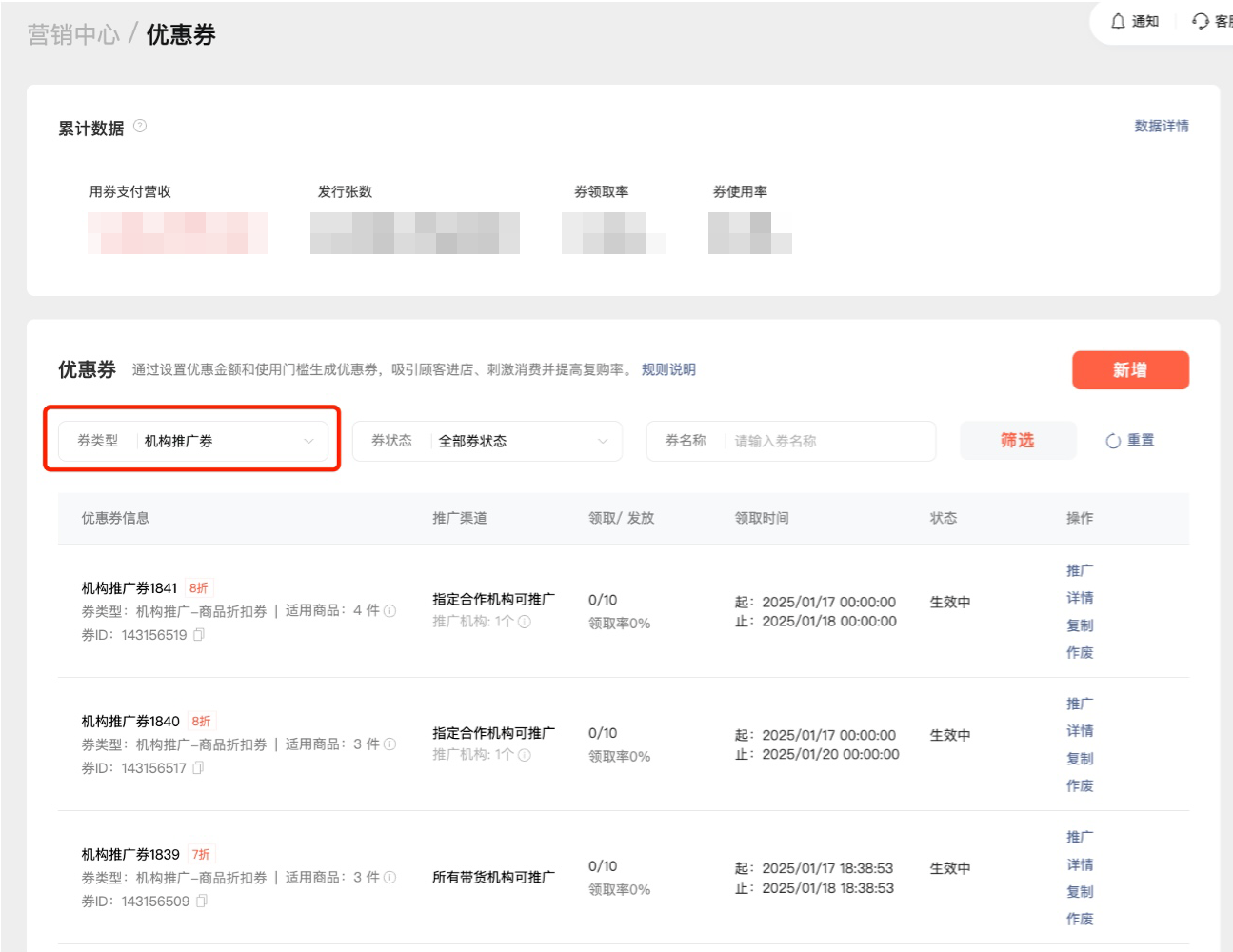The width and height of the screenshot is (1233, 952).
Task: Click 作废 for 机构推广券1840
Action: [1080, 785]
